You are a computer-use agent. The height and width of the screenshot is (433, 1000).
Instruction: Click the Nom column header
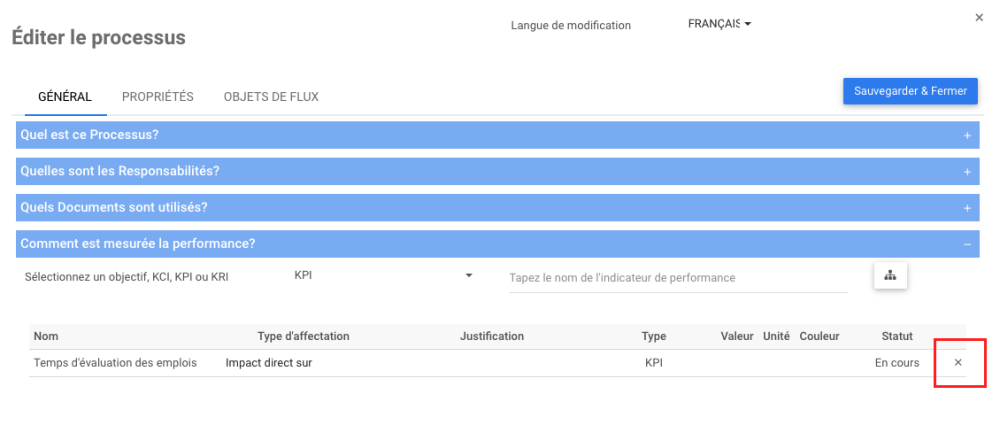point(46,336)
